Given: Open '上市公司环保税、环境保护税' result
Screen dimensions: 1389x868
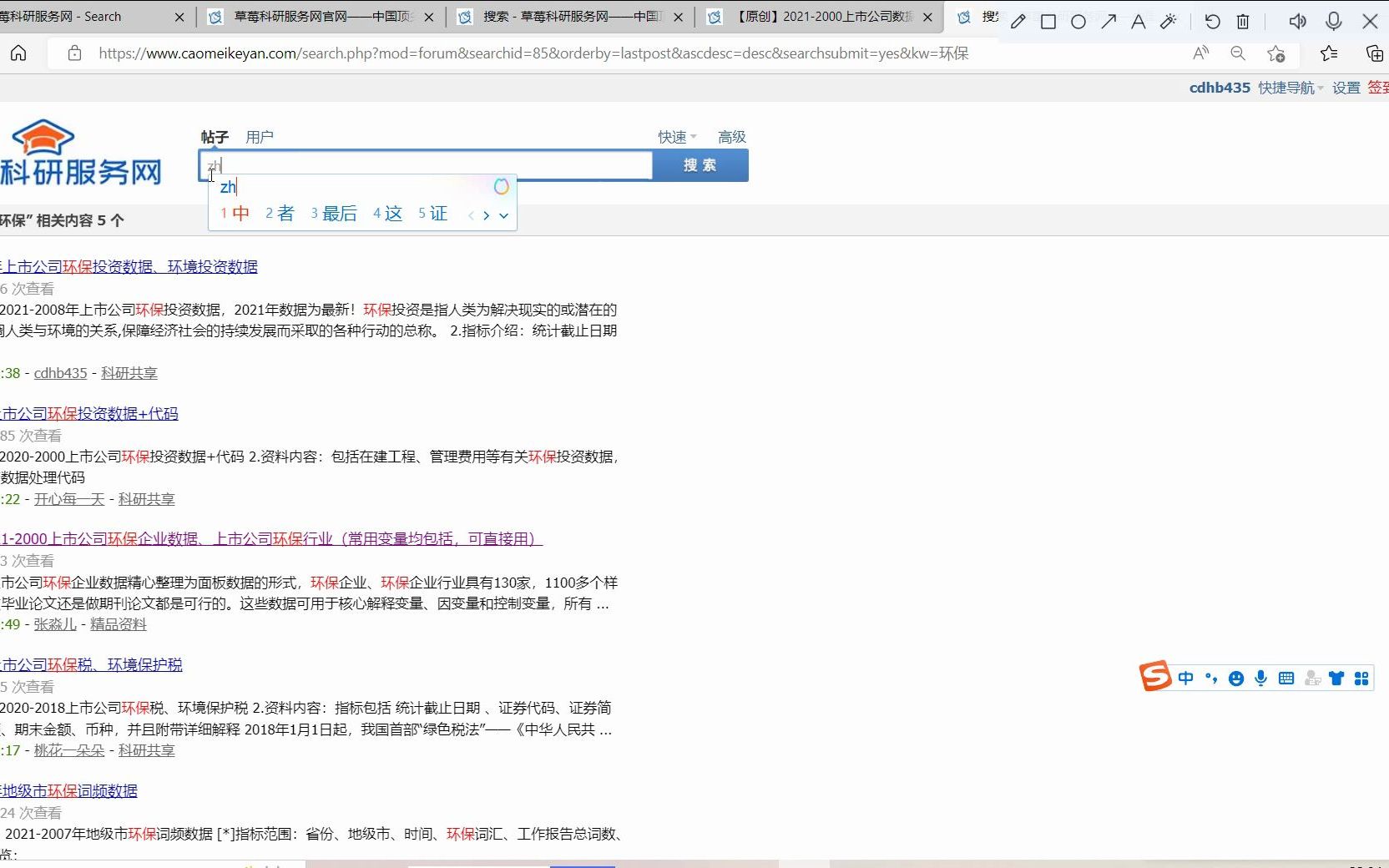Looking at the screenshot, I should [91, 665].
